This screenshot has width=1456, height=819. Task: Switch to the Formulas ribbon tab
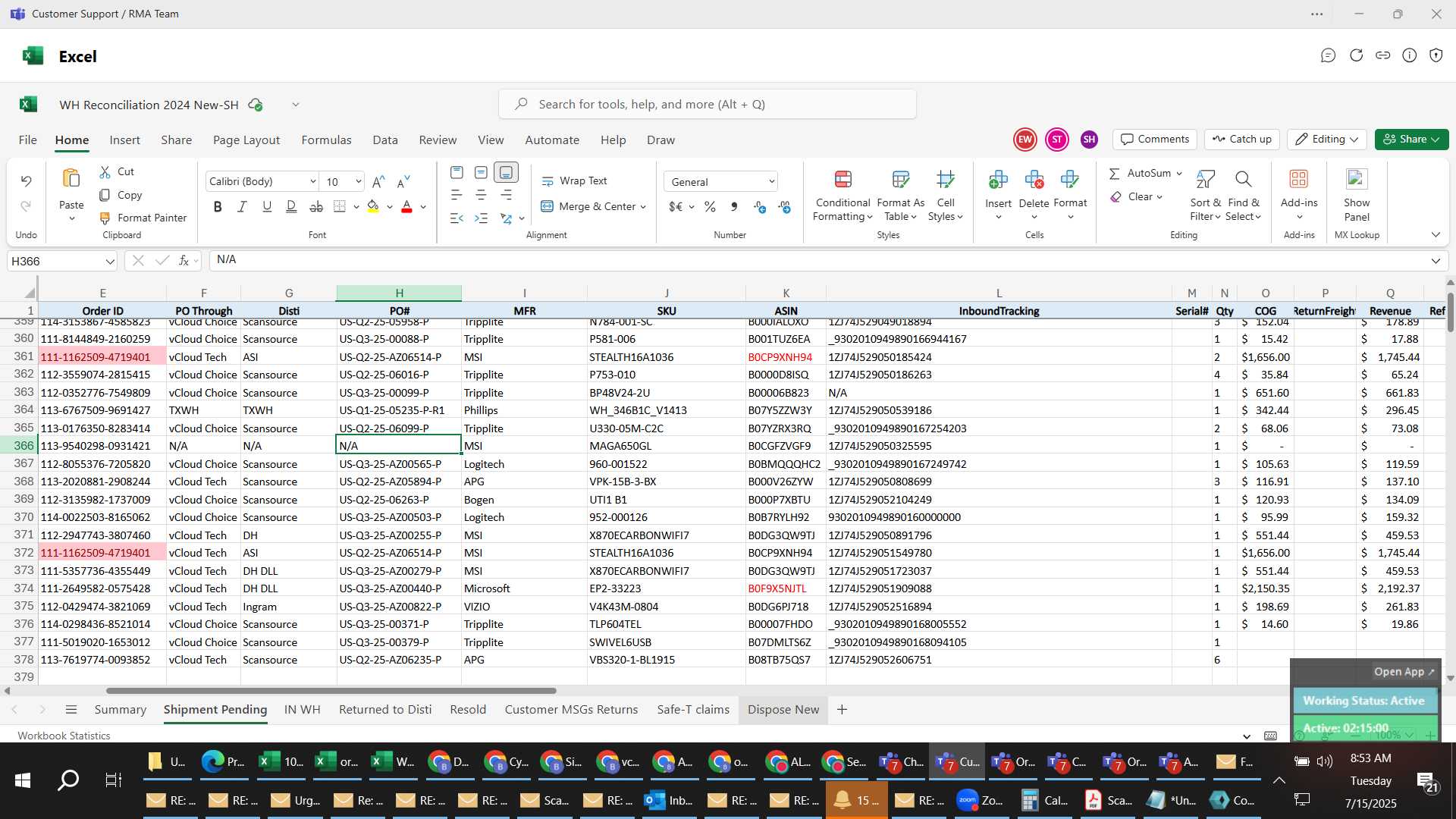click(x=326, y=140)
